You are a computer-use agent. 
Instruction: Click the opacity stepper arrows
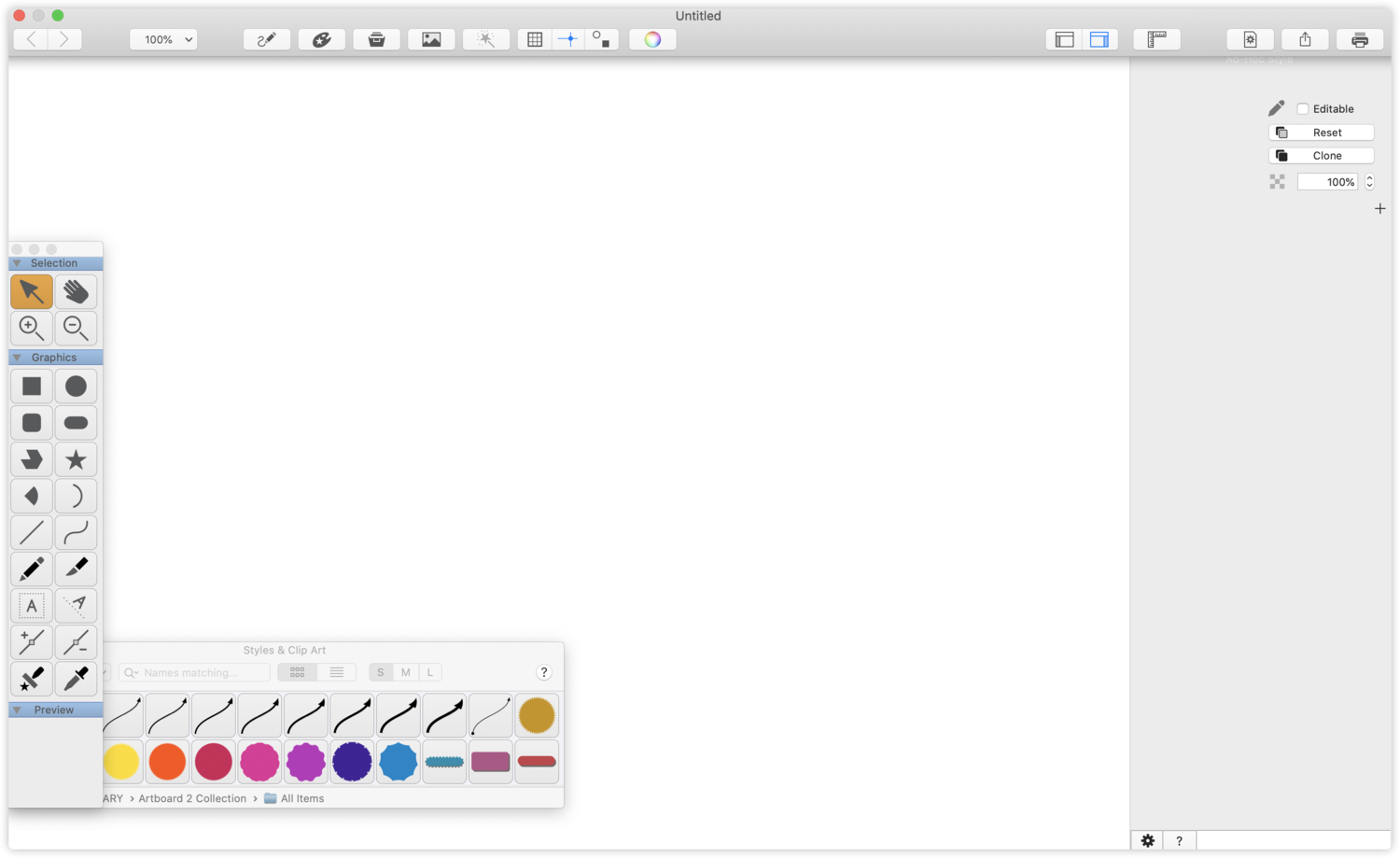tap(1369, 182)
